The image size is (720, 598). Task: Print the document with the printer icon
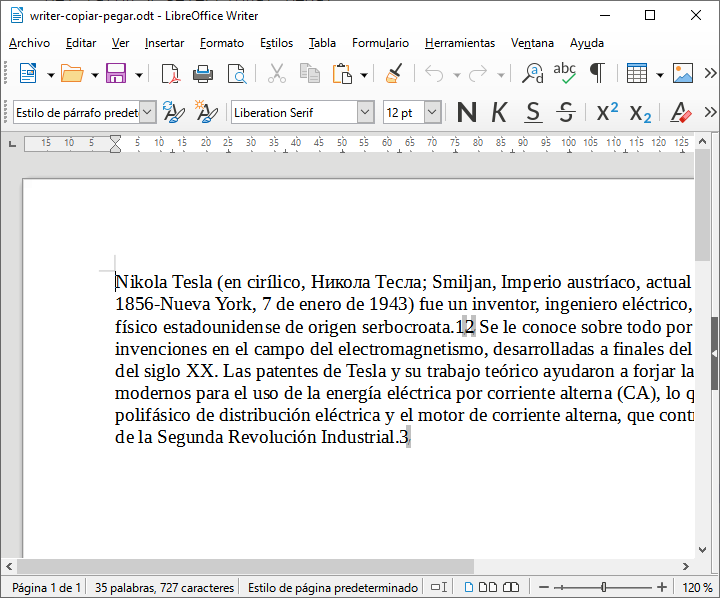click(203, 73)
